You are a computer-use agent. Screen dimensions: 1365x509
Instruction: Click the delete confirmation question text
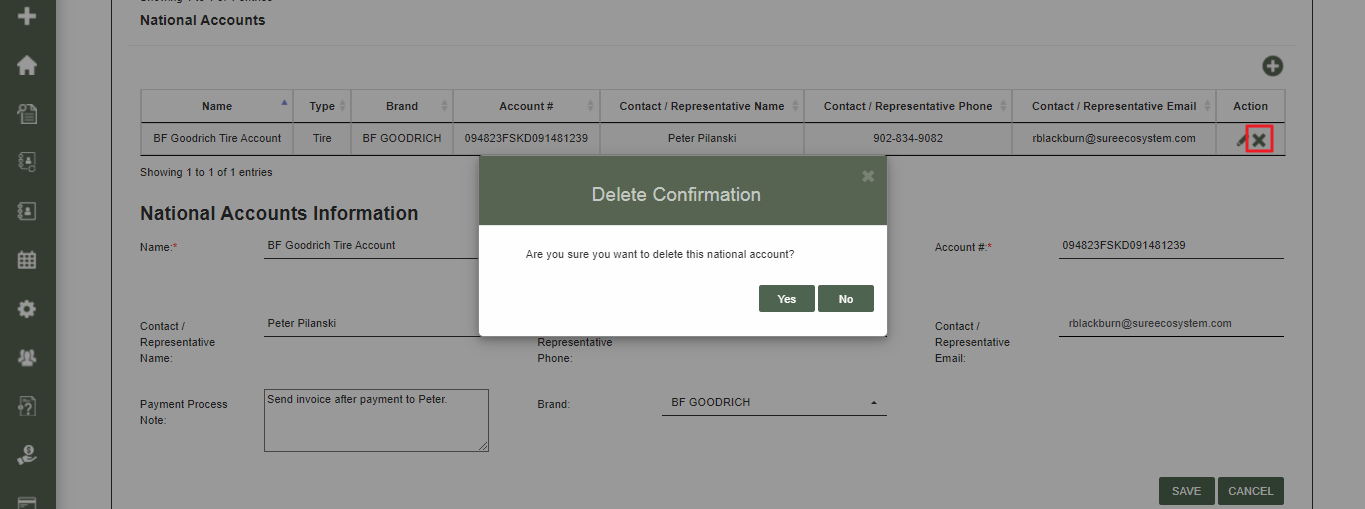click(660, 255)
